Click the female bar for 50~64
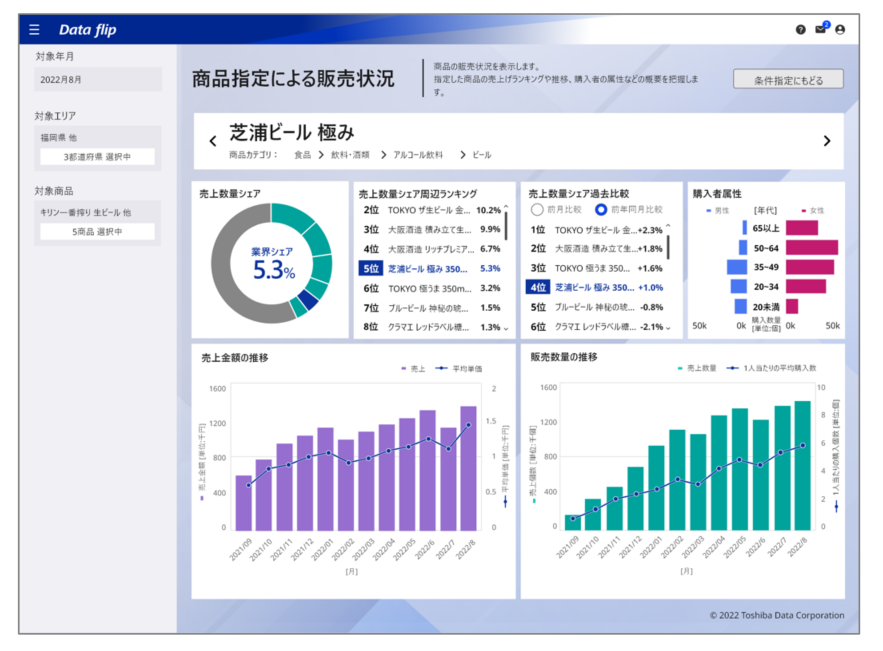This screenshot has width=883, height=651. tap(811, 248)
